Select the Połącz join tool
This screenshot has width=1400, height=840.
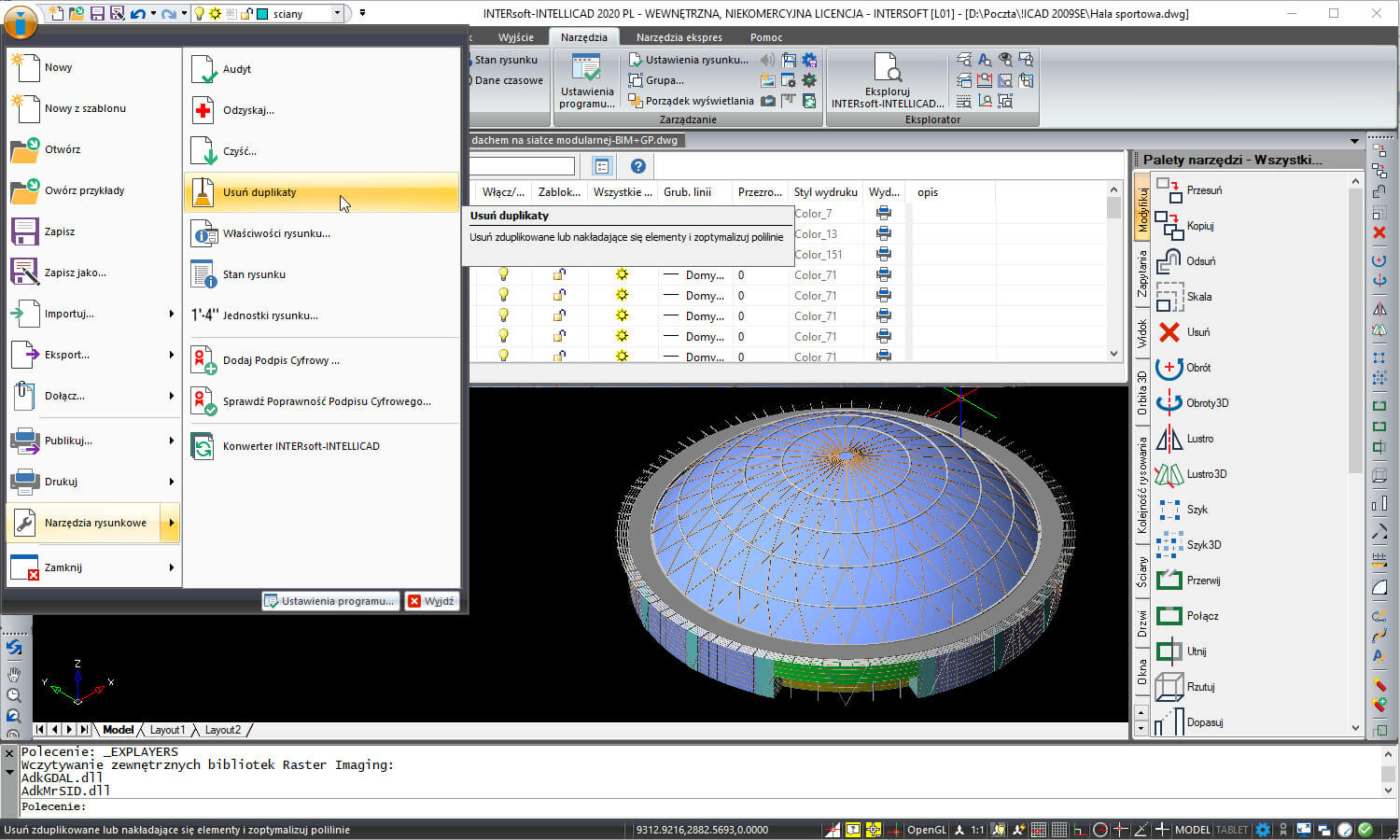[x=1187, y=616]
